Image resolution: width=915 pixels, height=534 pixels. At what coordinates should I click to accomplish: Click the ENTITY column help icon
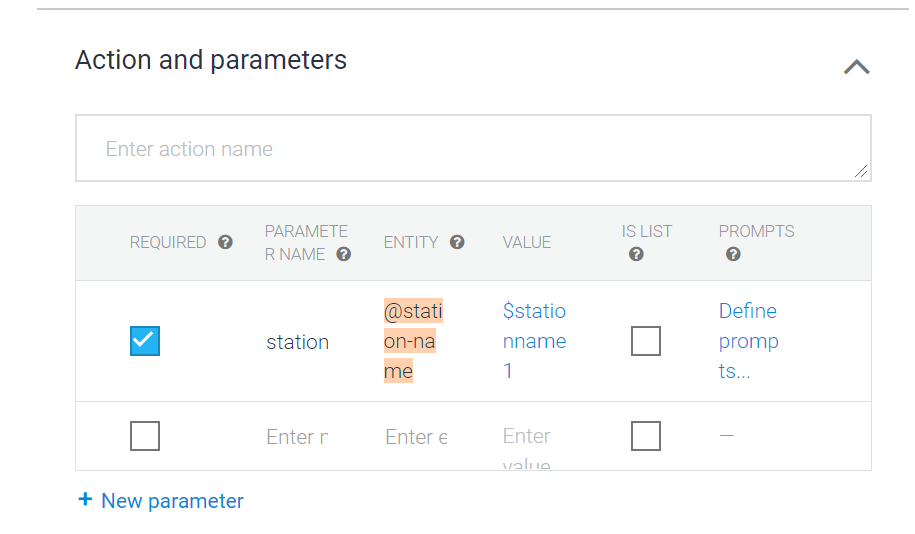pos(457,242)
